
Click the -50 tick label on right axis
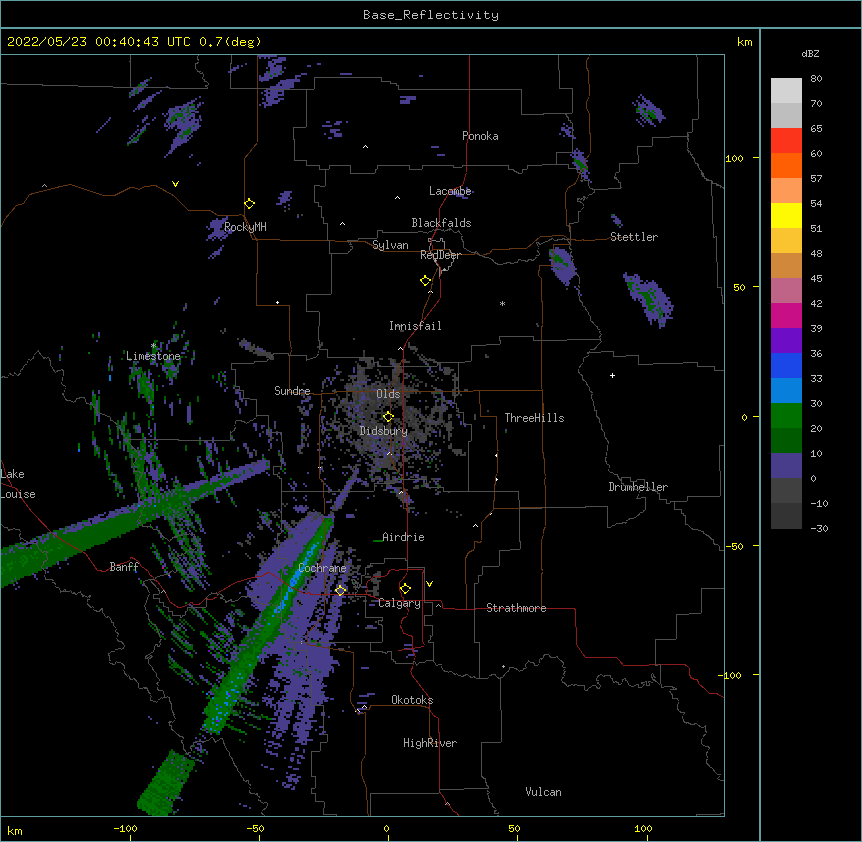click(734, 546)
